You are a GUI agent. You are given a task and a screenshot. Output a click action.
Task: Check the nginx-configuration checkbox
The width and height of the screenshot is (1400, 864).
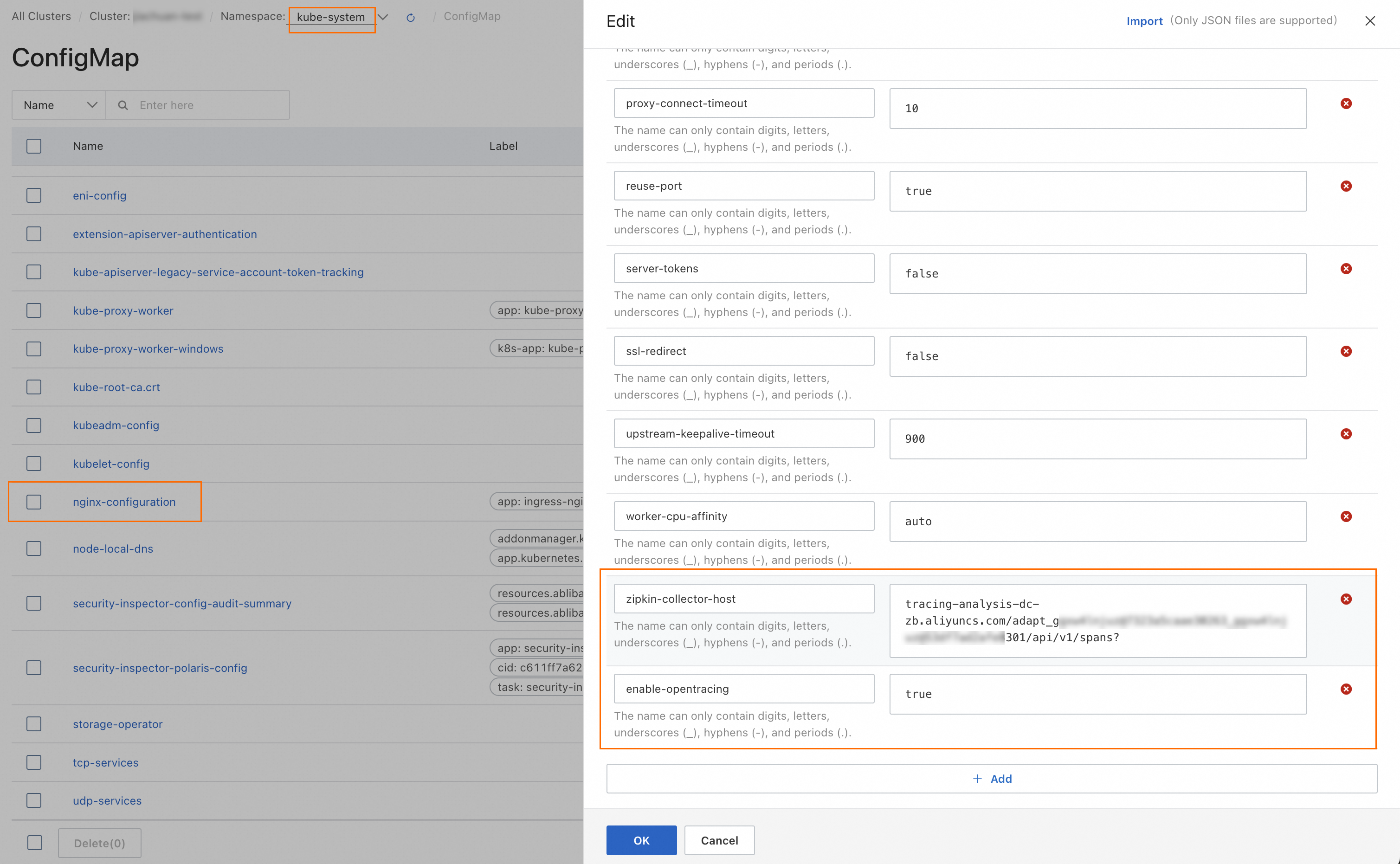pyautogui.click(x=34, y=502)
